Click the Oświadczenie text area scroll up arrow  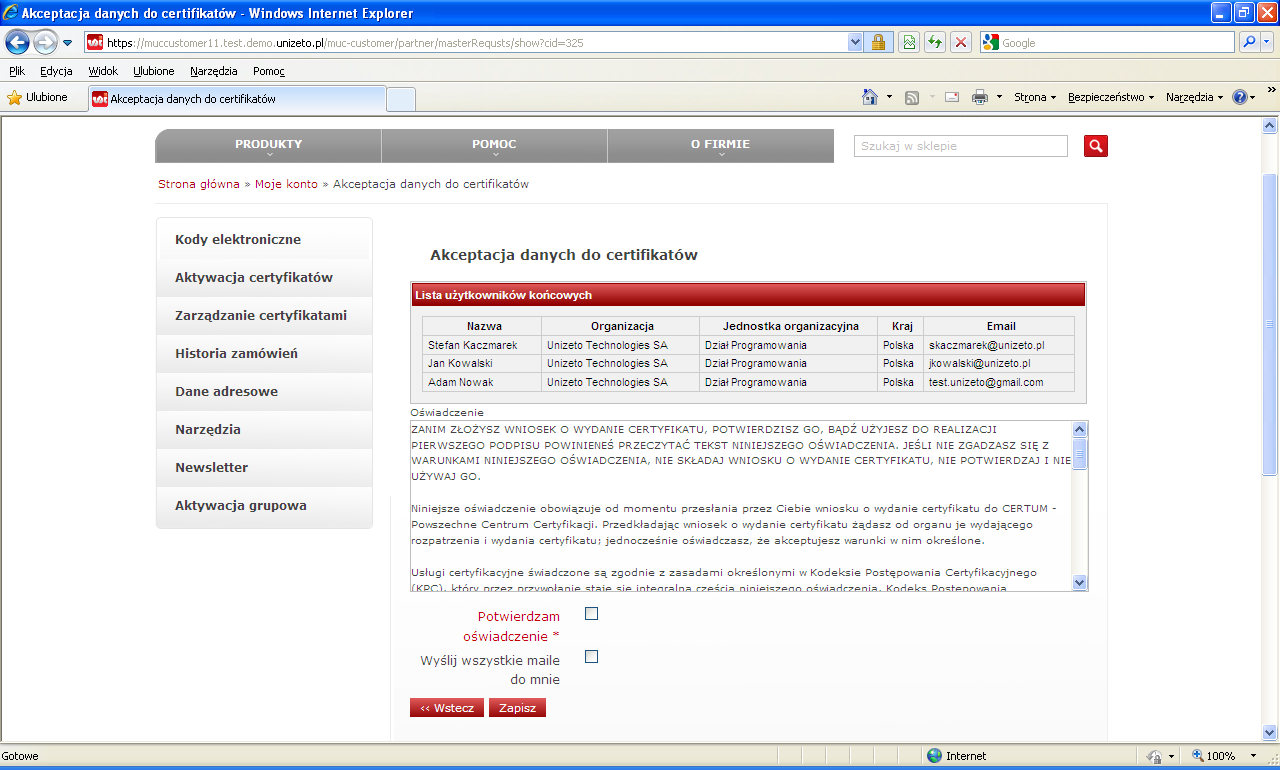tap(1079, 429)
